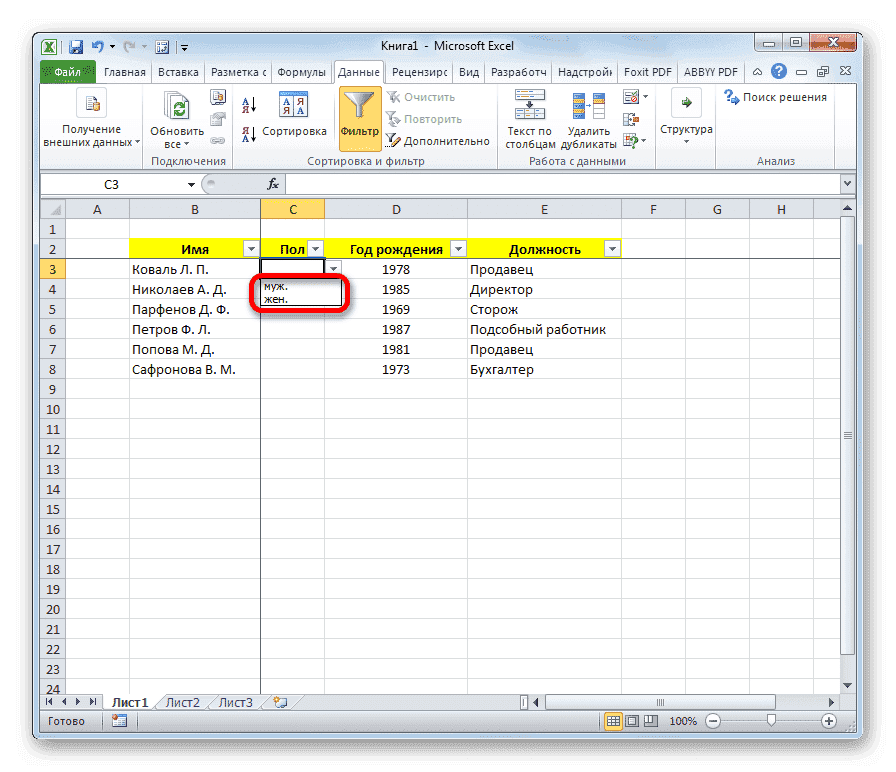Click Обновить все in the Подключения group
The width and height of the screenshot is (896, 772).
click(x=175, y=112)
